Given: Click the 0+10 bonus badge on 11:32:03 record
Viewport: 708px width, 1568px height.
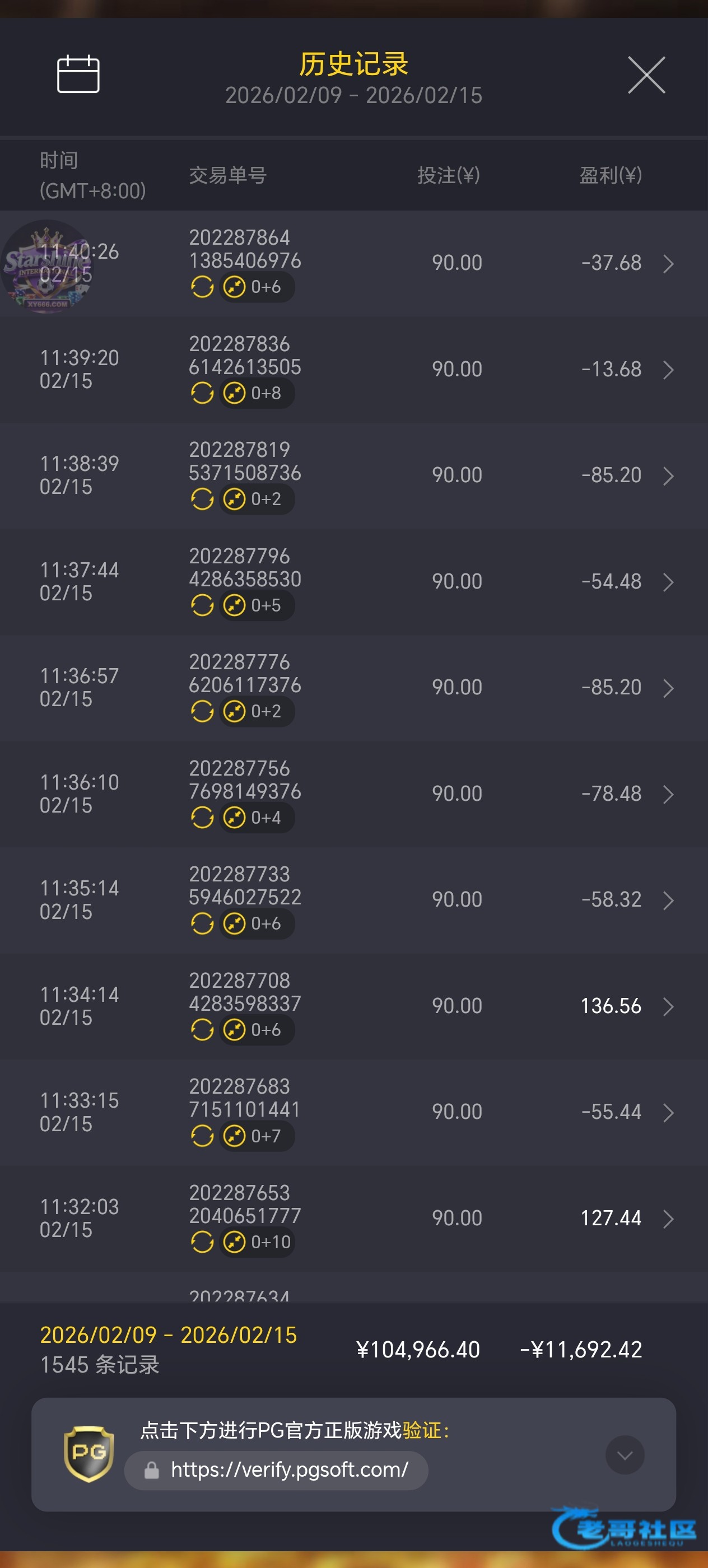Looking at the screenshot, I should (x=258, y=1242).
